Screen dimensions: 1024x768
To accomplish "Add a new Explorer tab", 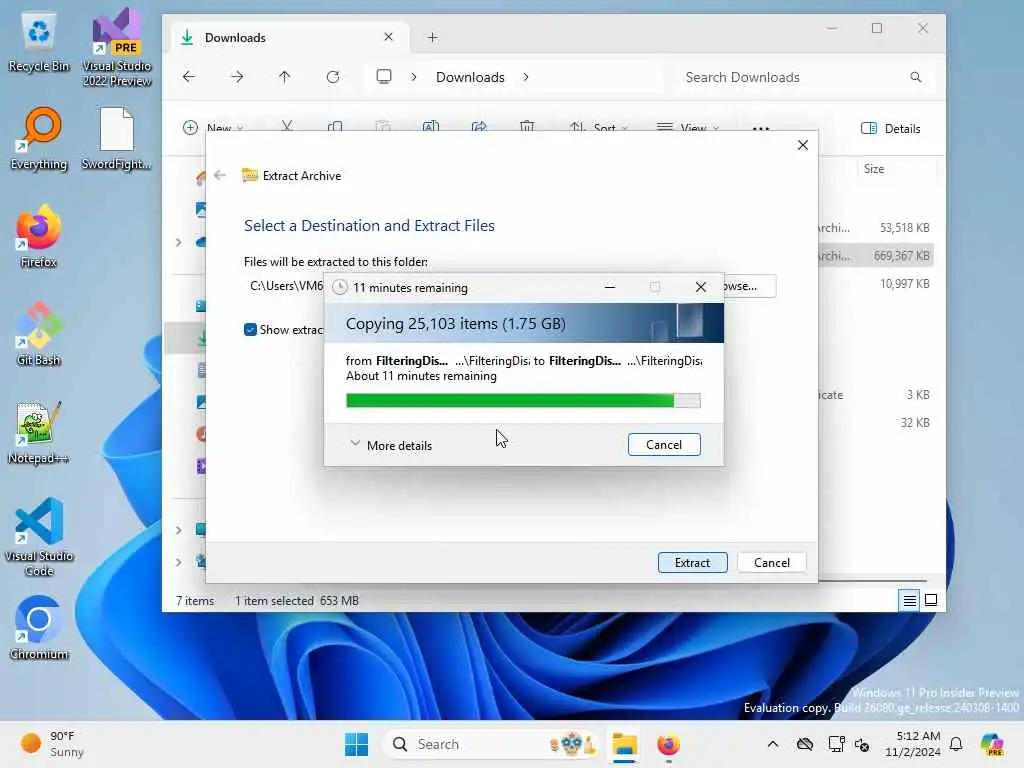I will pos(432,37).
